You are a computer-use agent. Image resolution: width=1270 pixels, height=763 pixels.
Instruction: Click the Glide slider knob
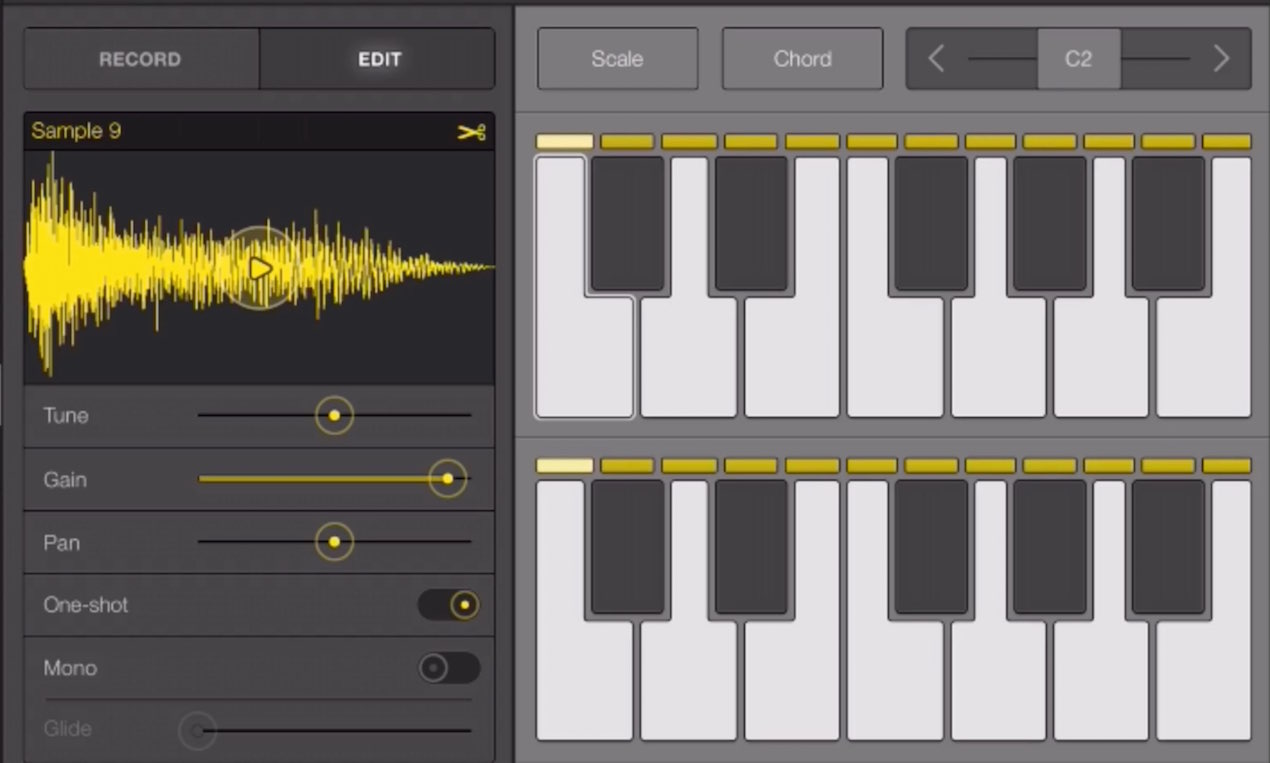click(x=197, y=731)
